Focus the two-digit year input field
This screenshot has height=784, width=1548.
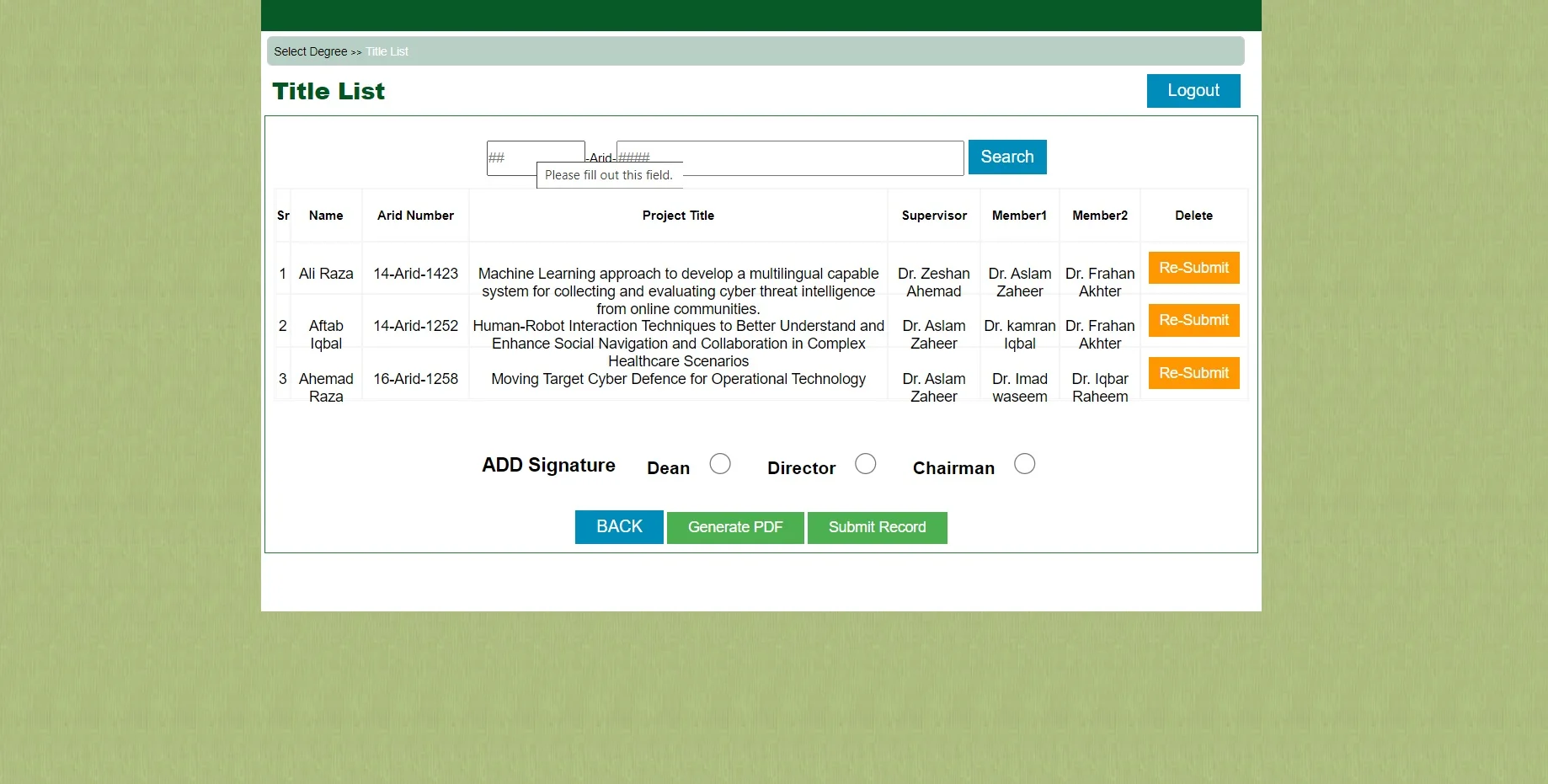coord(535,152)
